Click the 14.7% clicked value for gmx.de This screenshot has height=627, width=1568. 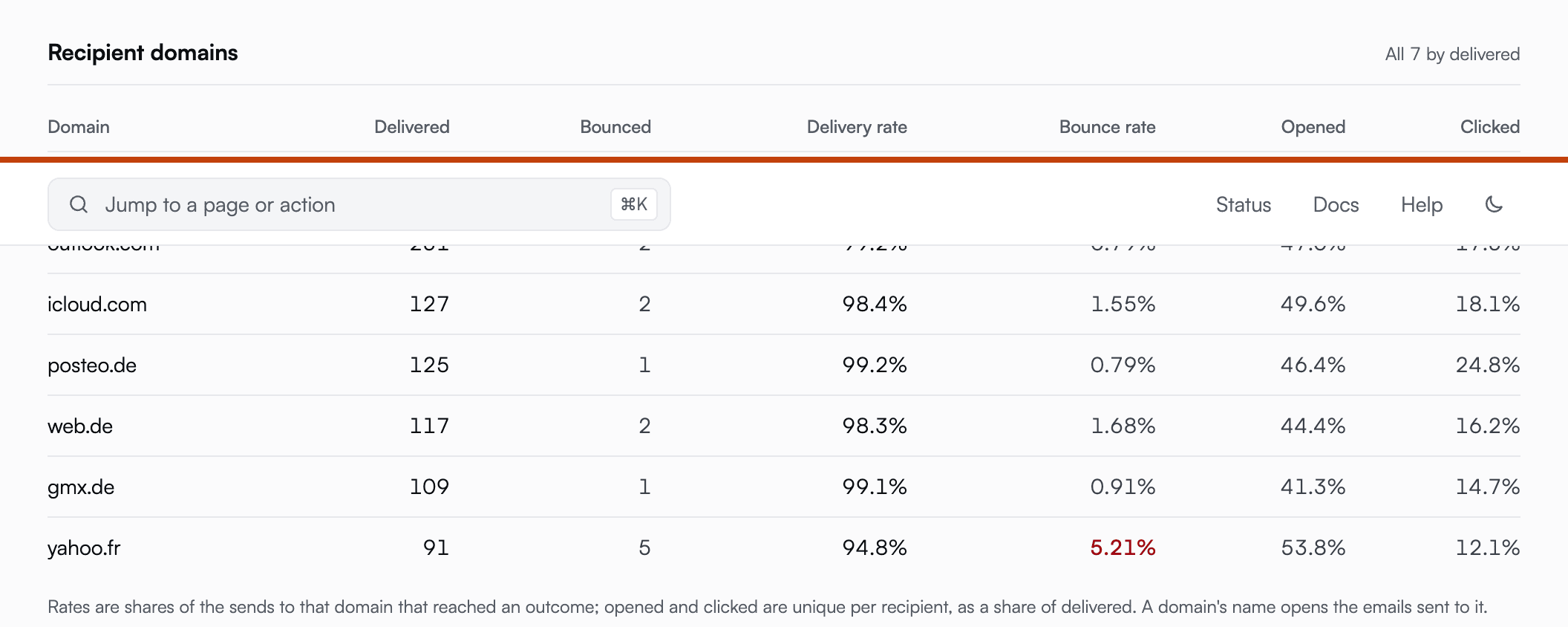tap(1488, 487)
